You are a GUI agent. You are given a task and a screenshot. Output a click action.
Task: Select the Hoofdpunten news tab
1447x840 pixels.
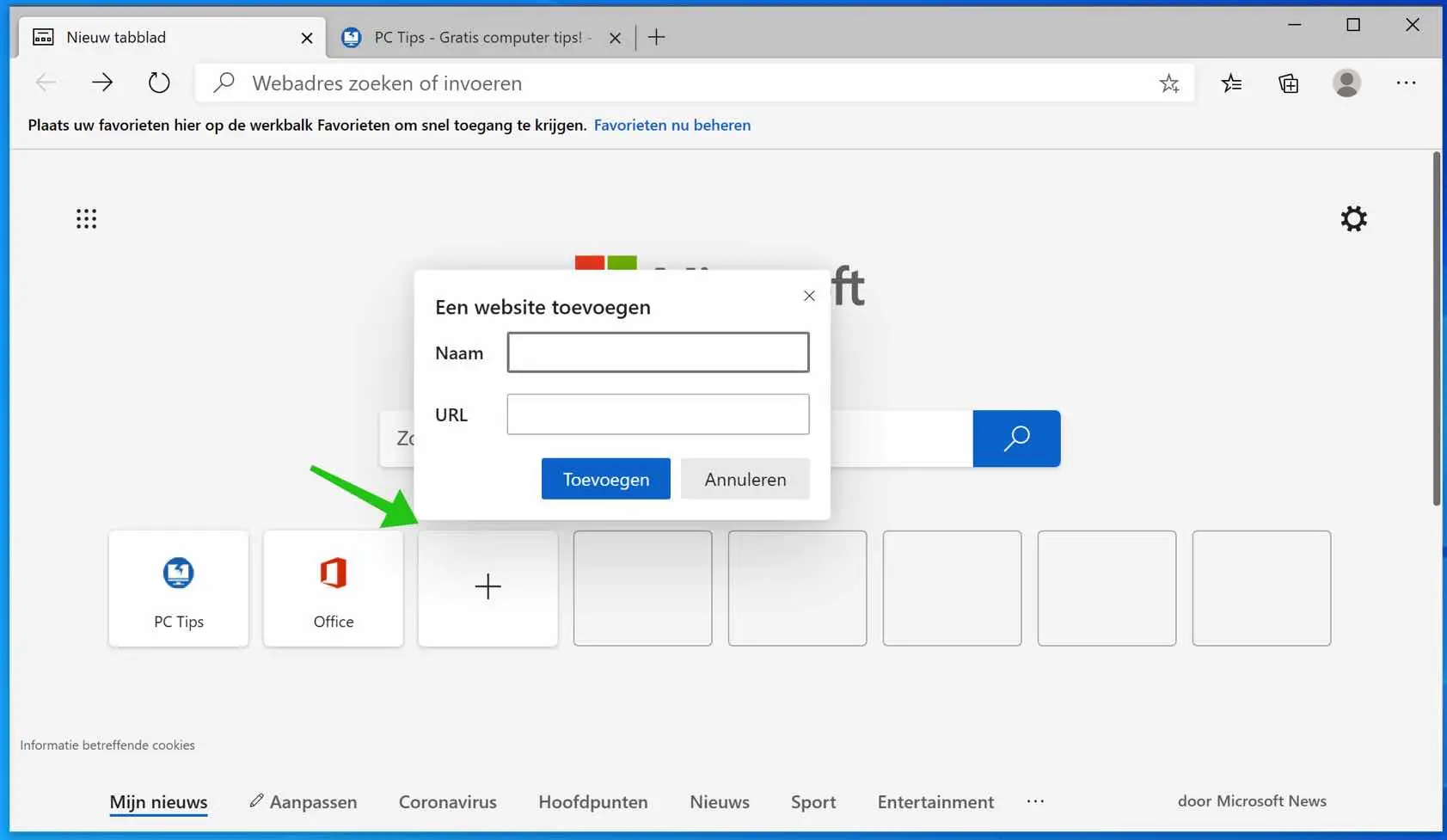(x=593, y=801)
